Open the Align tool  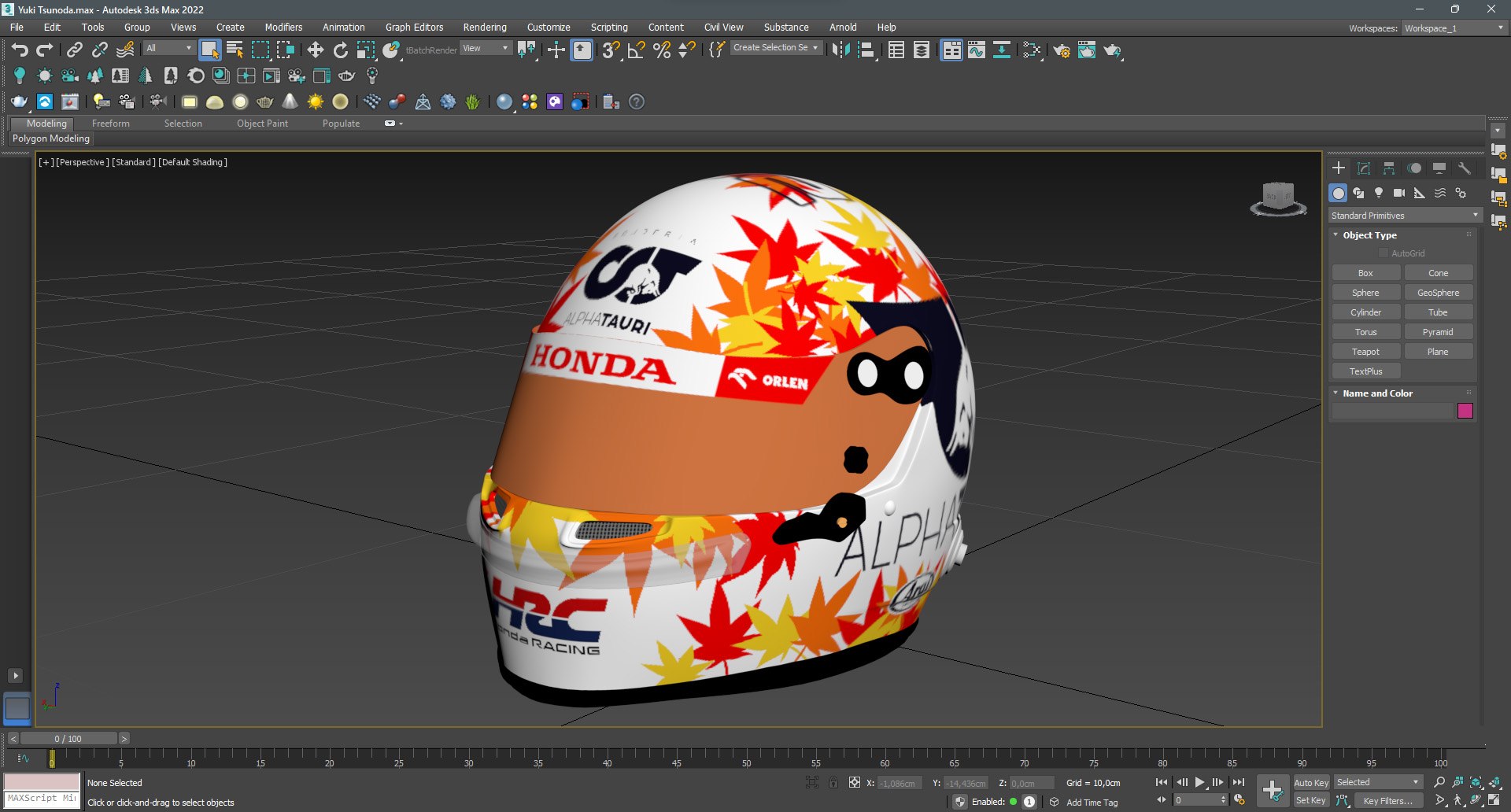click(x=866, y=50)
